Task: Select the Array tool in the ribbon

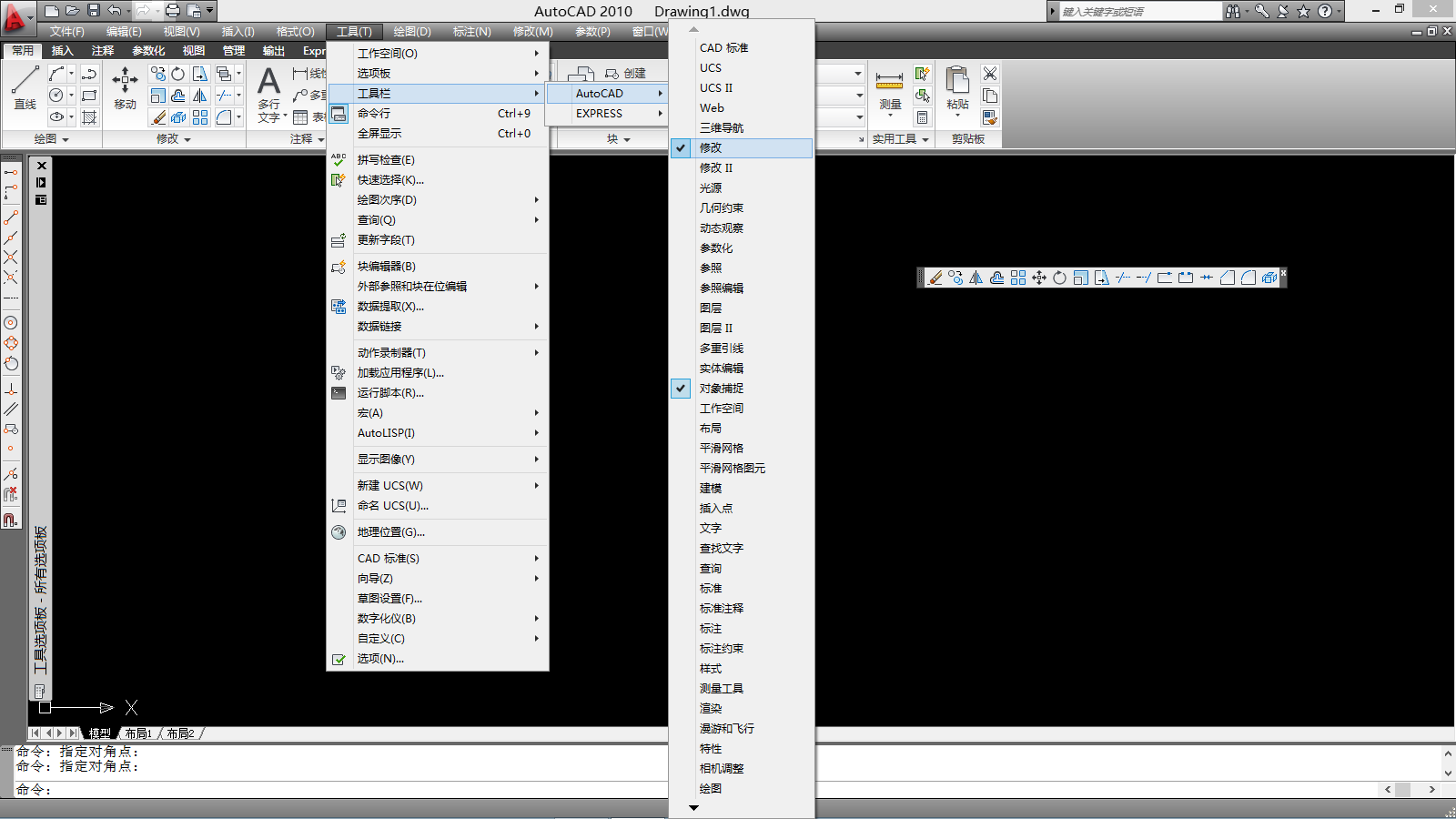Action: [x=200, y=117]
